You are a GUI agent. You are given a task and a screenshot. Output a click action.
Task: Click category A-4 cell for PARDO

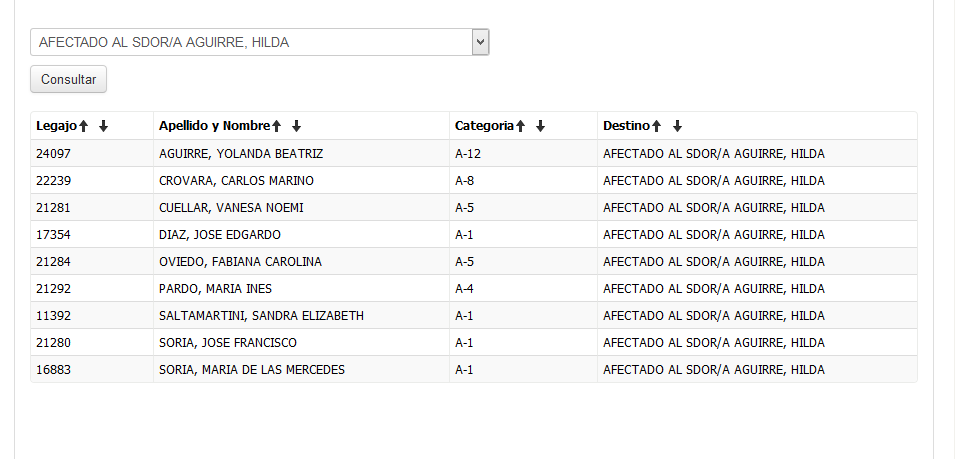(465, 289)
